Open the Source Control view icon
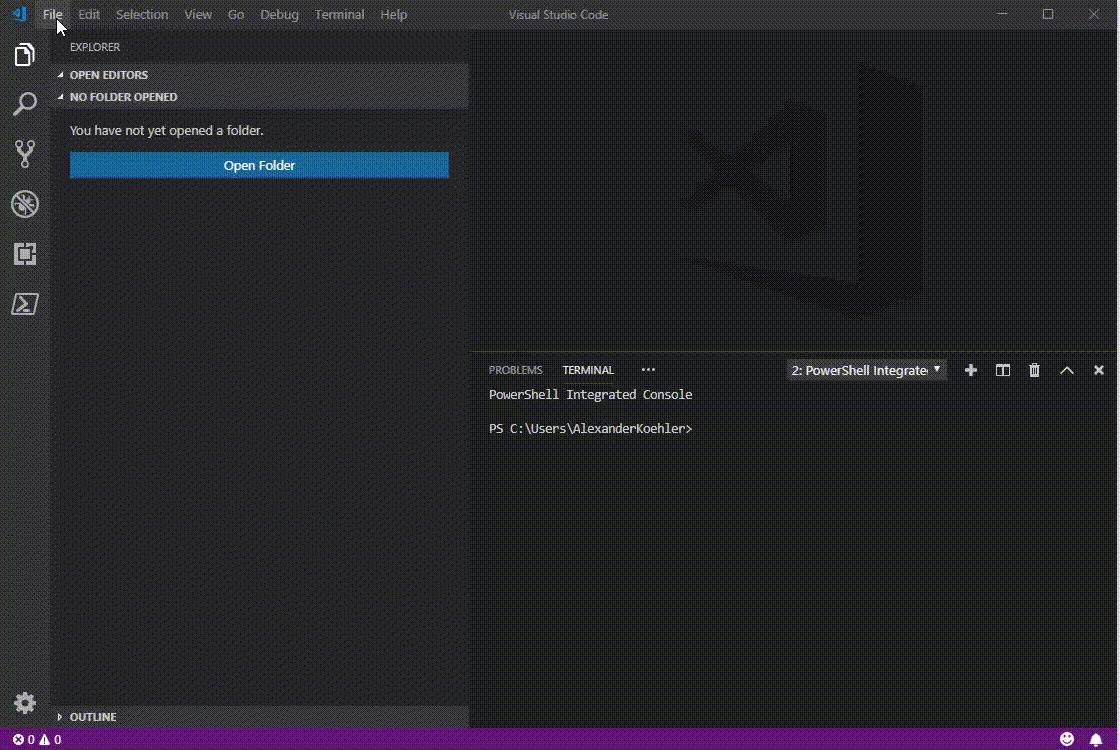The image size is (1120, 750). (x=24, y=154)
